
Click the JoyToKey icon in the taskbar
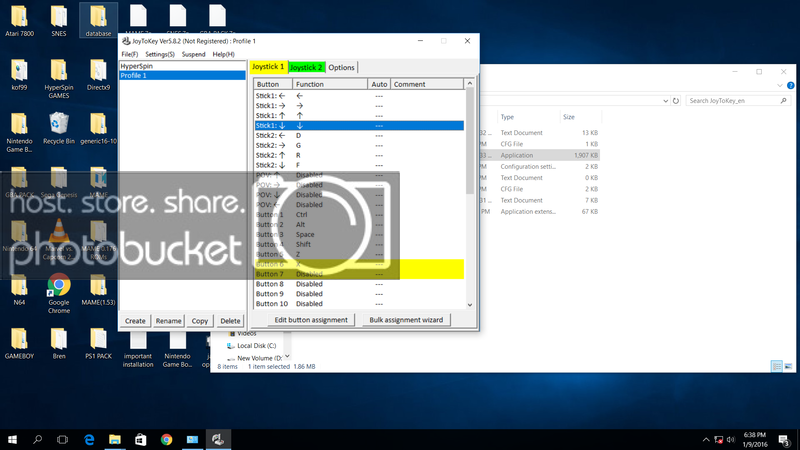(x=218, y=439)
